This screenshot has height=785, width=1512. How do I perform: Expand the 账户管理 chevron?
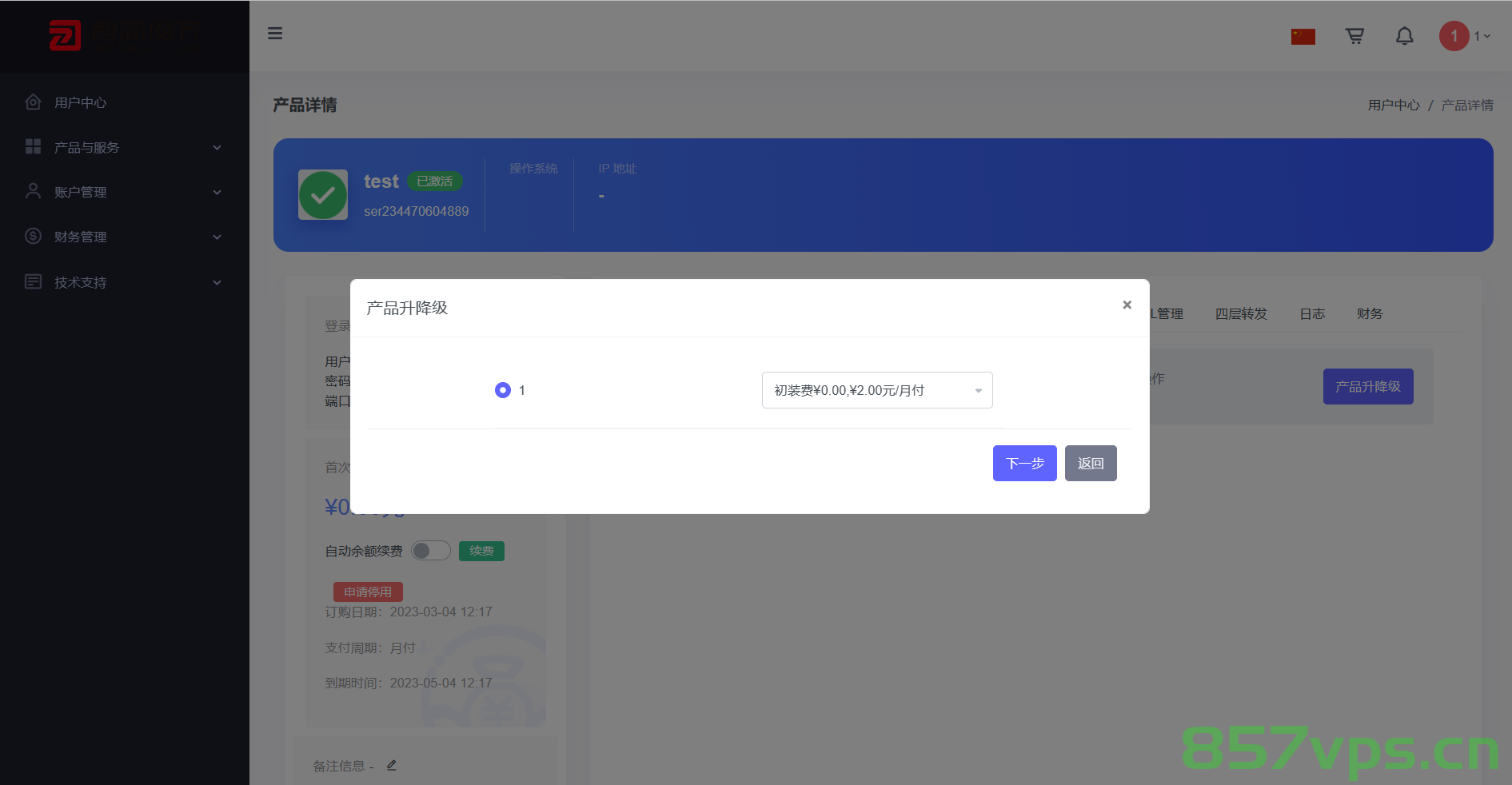[217, 193]
